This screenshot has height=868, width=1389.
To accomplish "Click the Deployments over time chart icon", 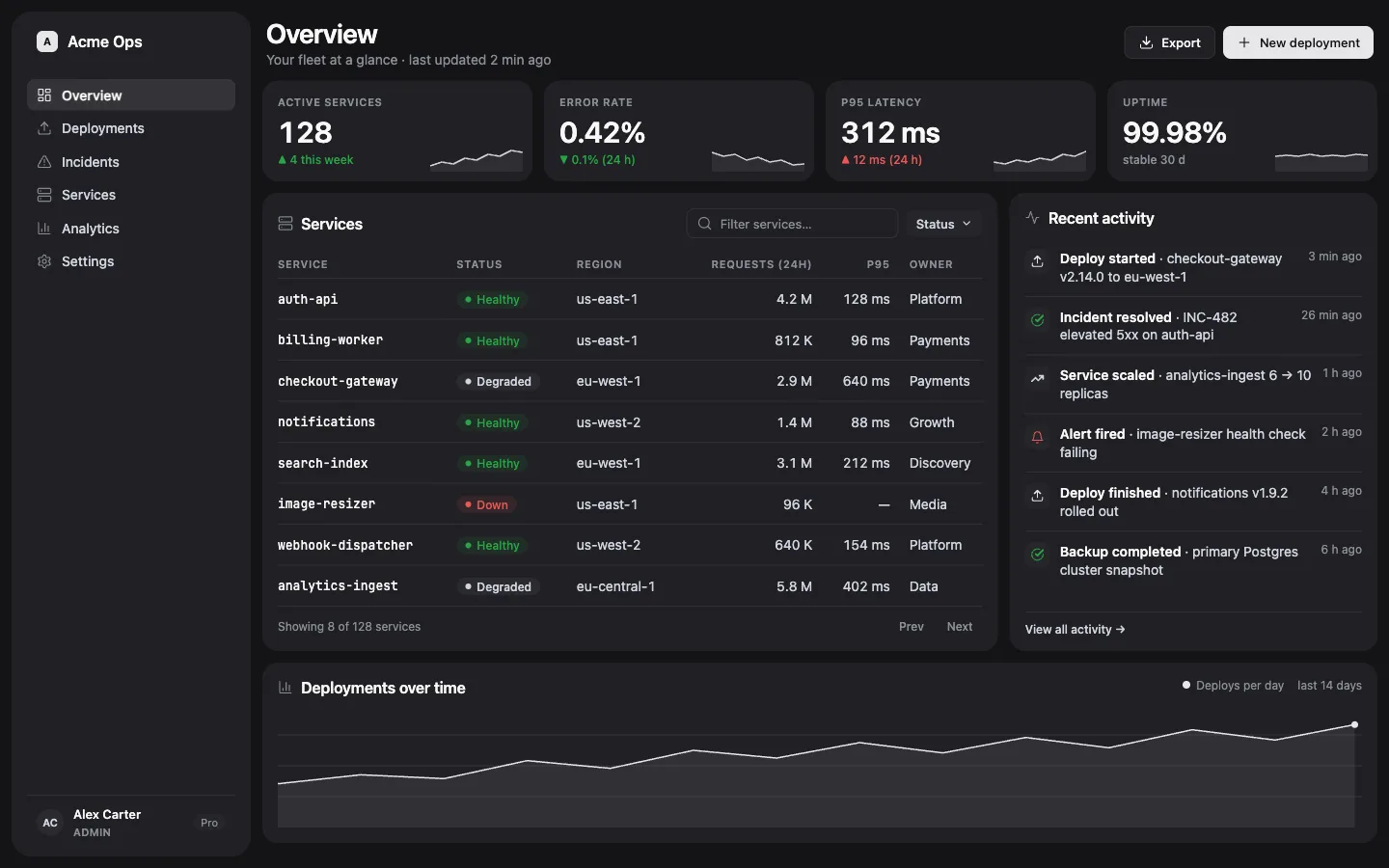I will 286,688.
